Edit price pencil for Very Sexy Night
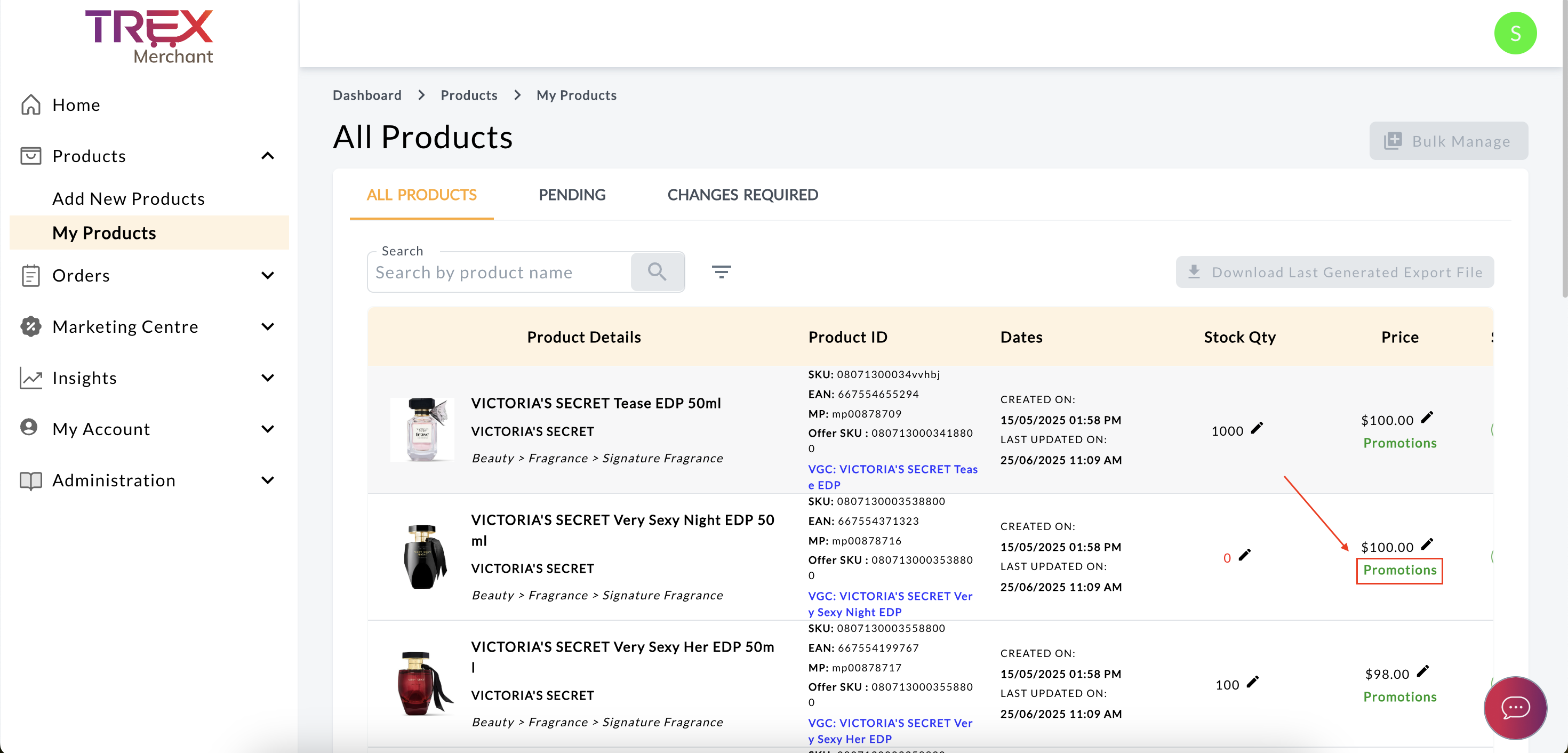This screenshot has height=753, width=1568. [1427, 544]
